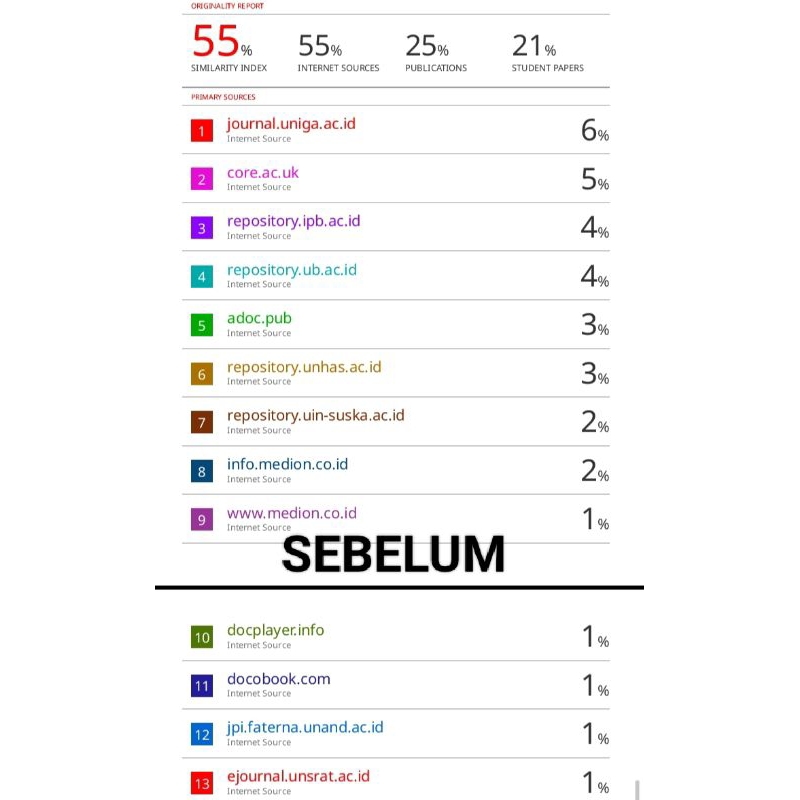Viewport: 800px width, 800px height.
Task: Click the teal number 4 source badge
Action: [202, 277]
